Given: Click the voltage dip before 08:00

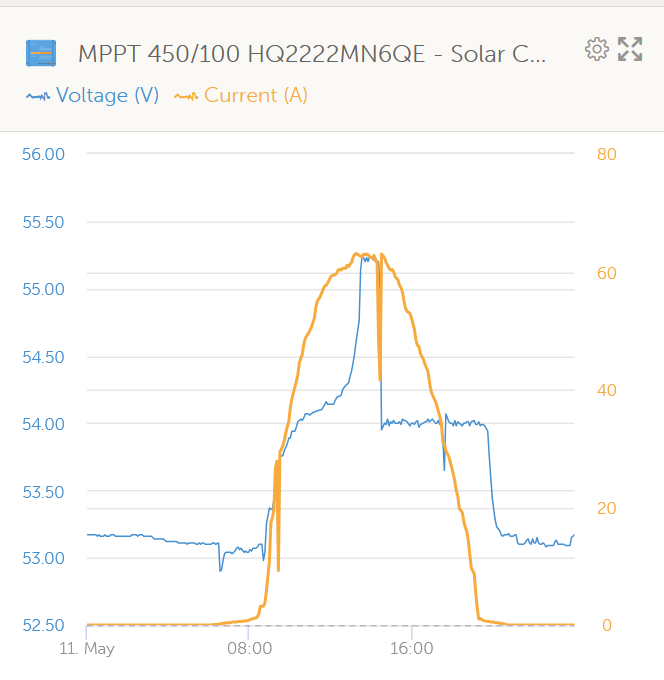Looking at the screenshot, I should (x=220, y=569).
